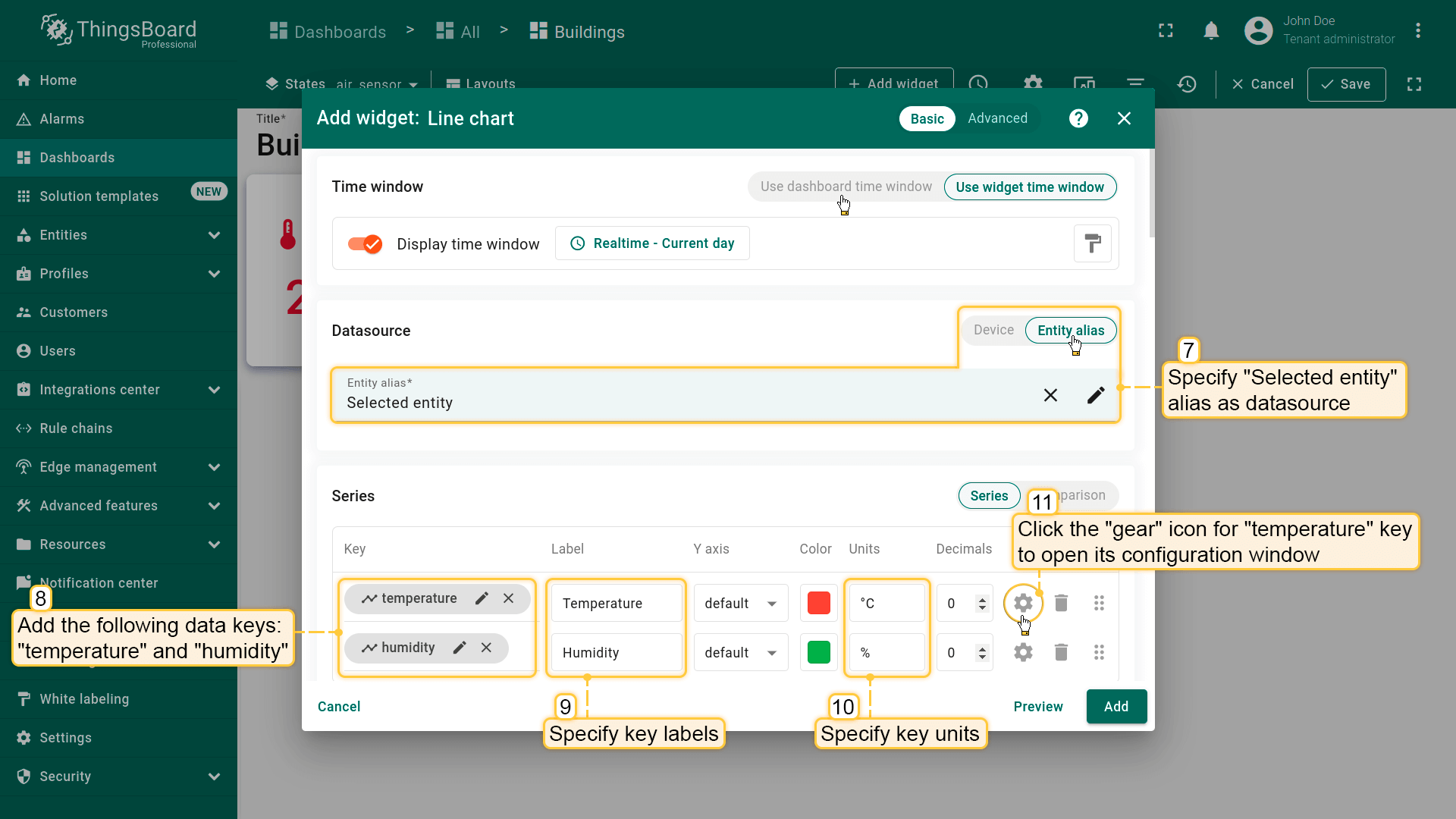Edit the temperature data key pencil
The image size is (1456, 819).
click(482, 598)
